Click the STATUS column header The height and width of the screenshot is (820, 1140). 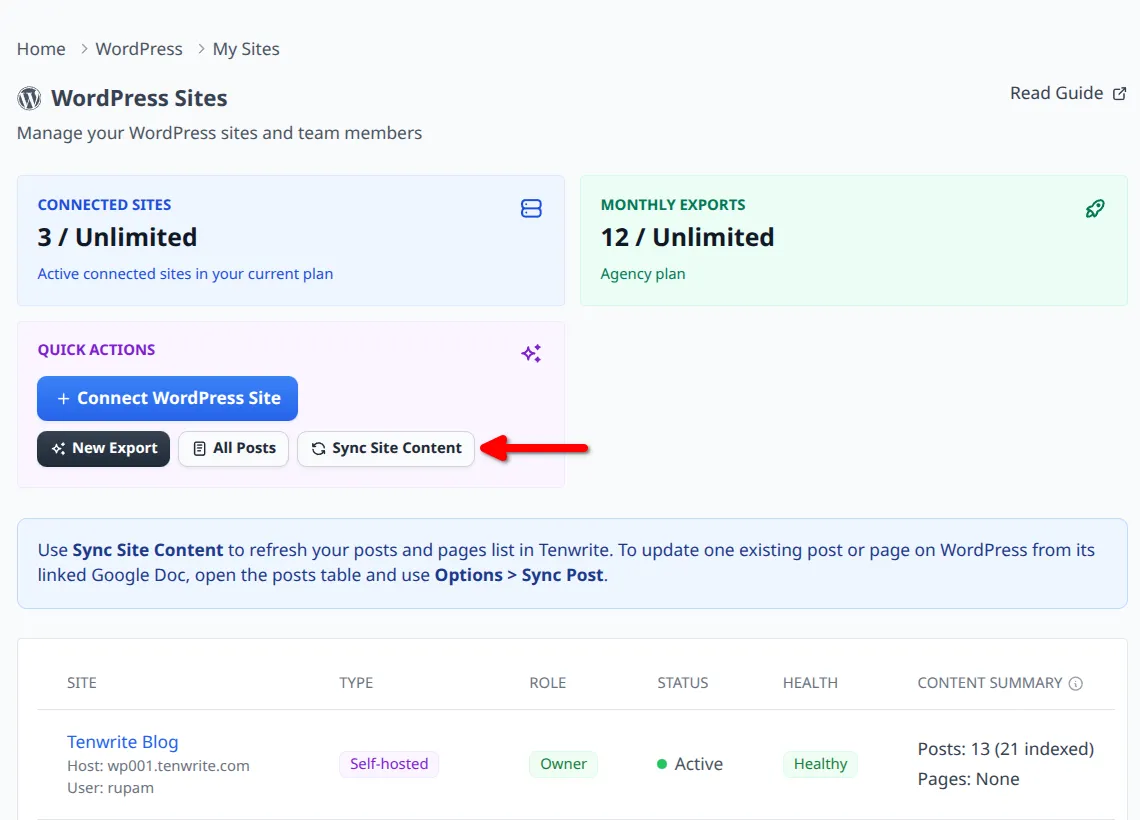pyautogui.click(x=683, y=683)
